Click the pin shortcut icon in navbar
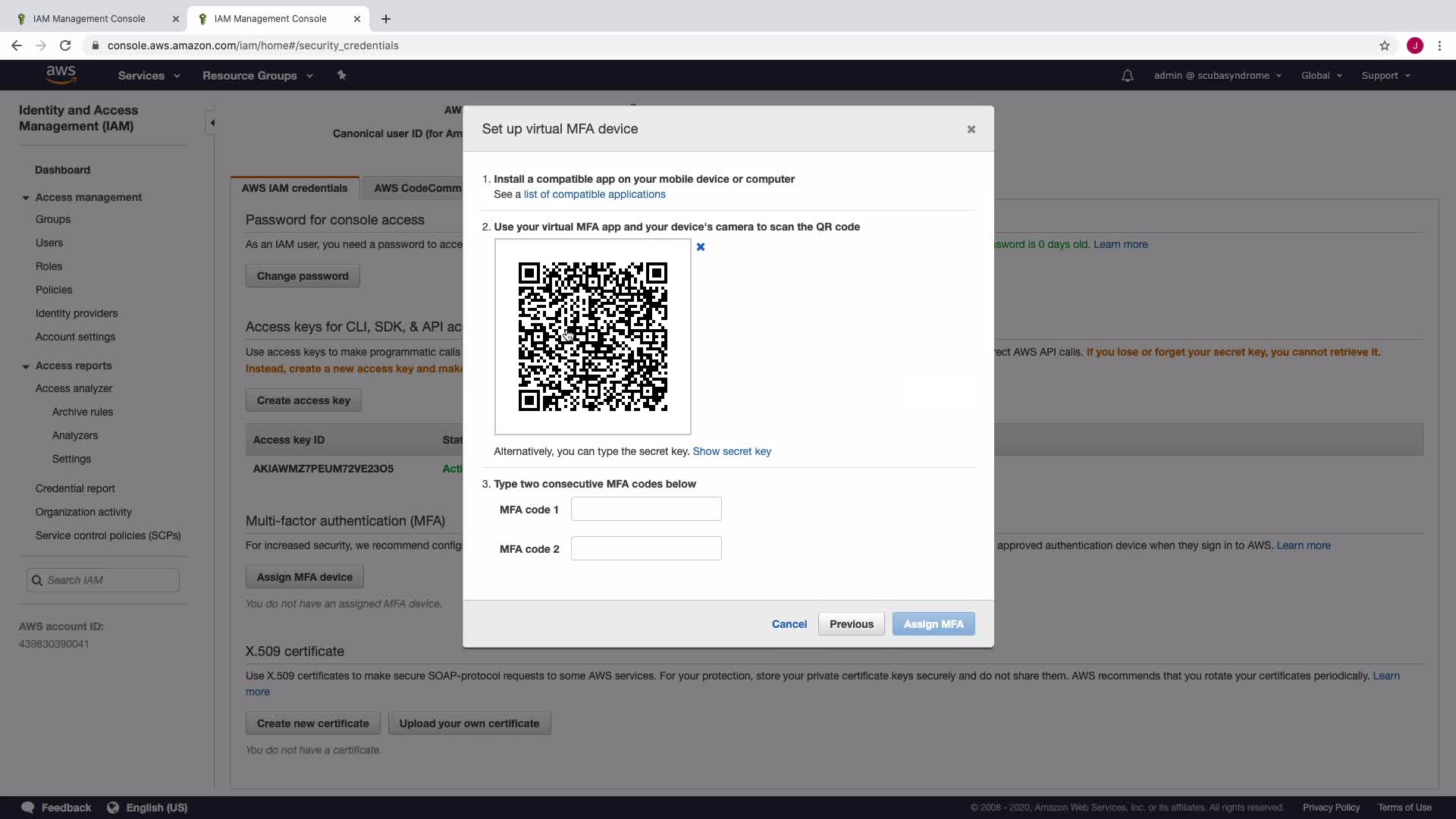Screen dimensions: 1456x819 point(341,75)
